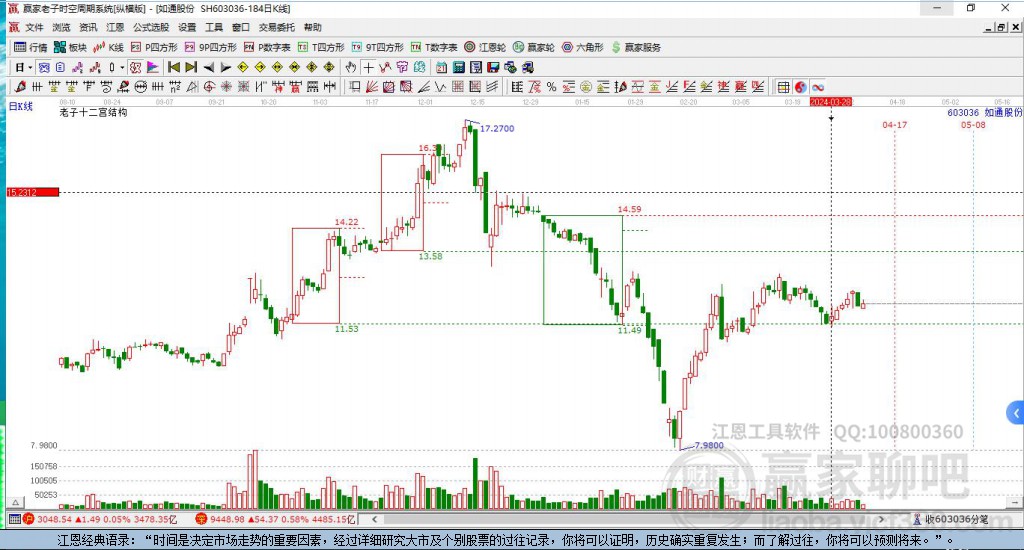Open the 交易委托 menu
The height and width of the screenshot is (550, 1024).
click(276, 27)
